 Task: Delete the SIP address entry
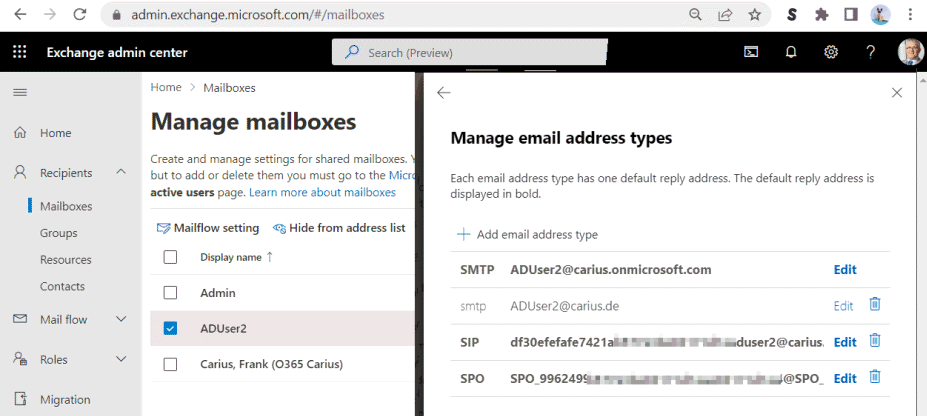[875, 340]
